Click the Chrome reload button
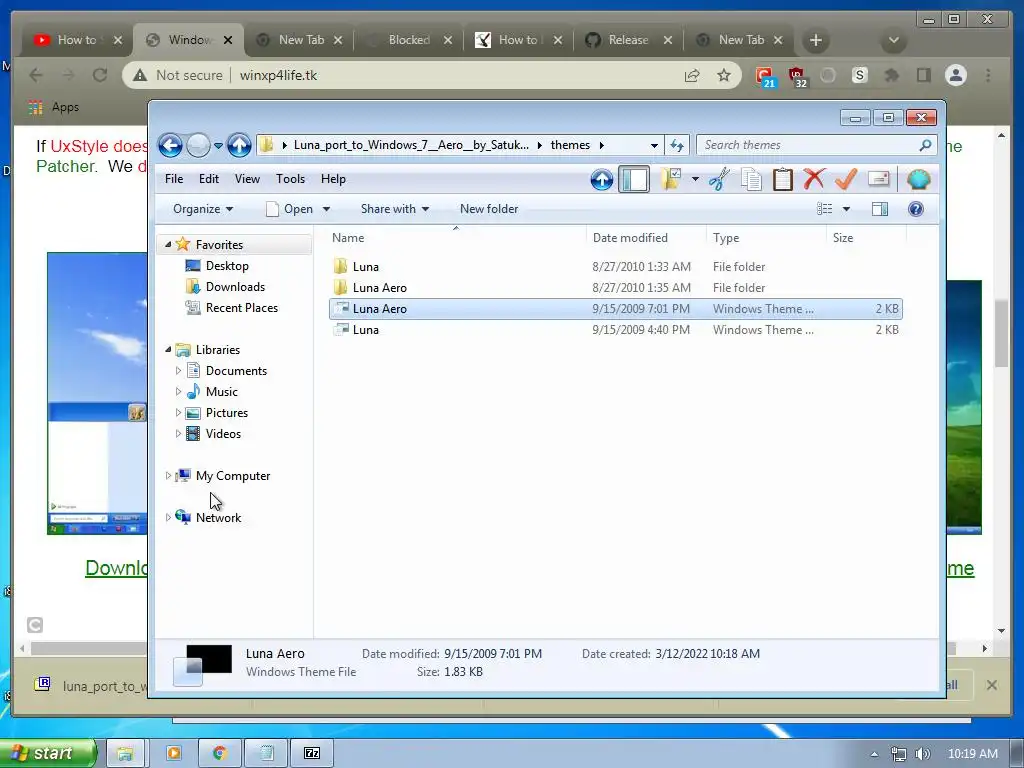Viewport: 1024px width, 768px height. [x=100, y=75]
